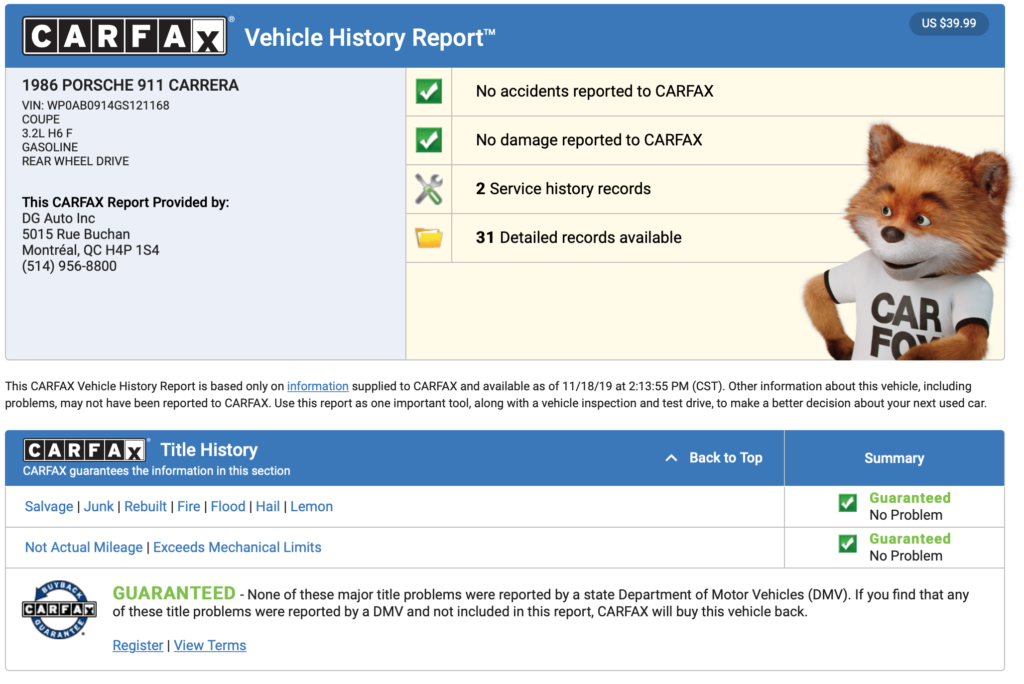Click the Back to Top chevron arrow
1024x684 pixels.
point(672,458)
